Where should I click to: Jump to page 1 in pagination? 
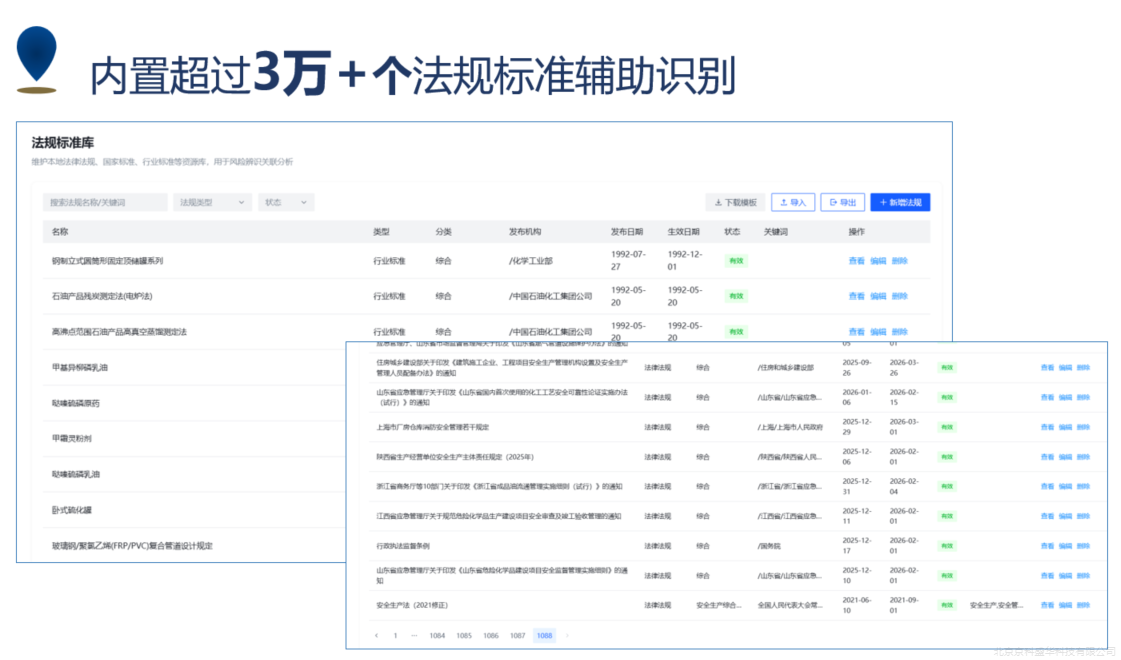tap(395, 635)
